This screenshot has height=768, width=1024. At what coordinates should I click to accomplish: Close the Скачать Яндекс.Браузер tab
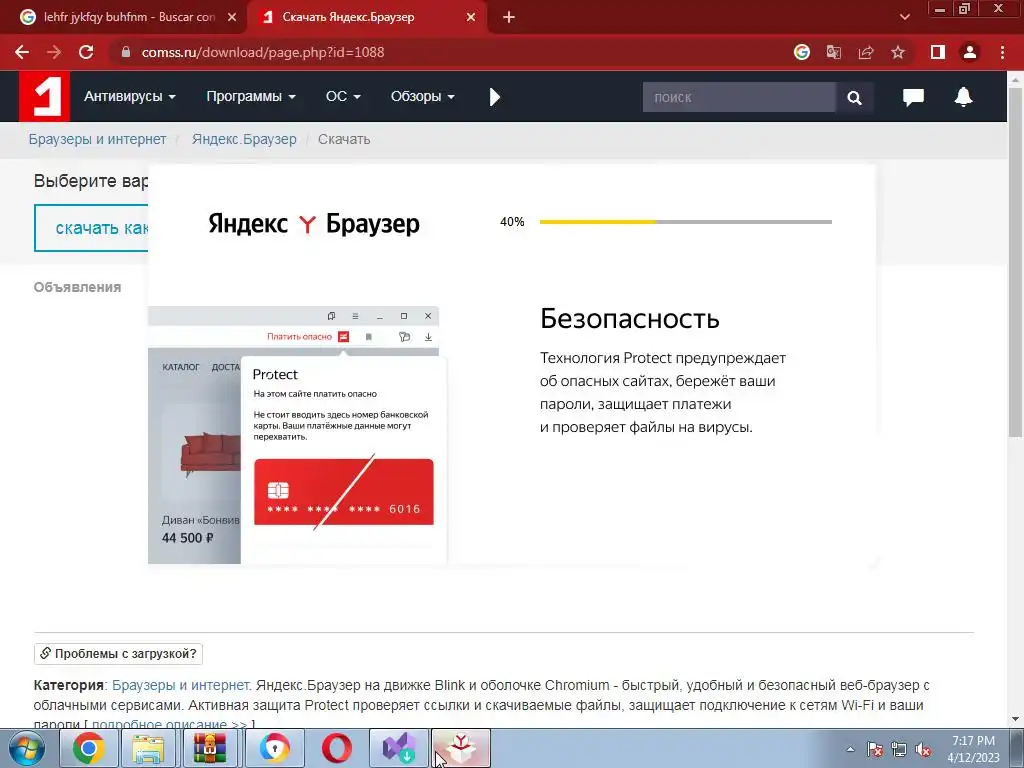click(471, 18)
